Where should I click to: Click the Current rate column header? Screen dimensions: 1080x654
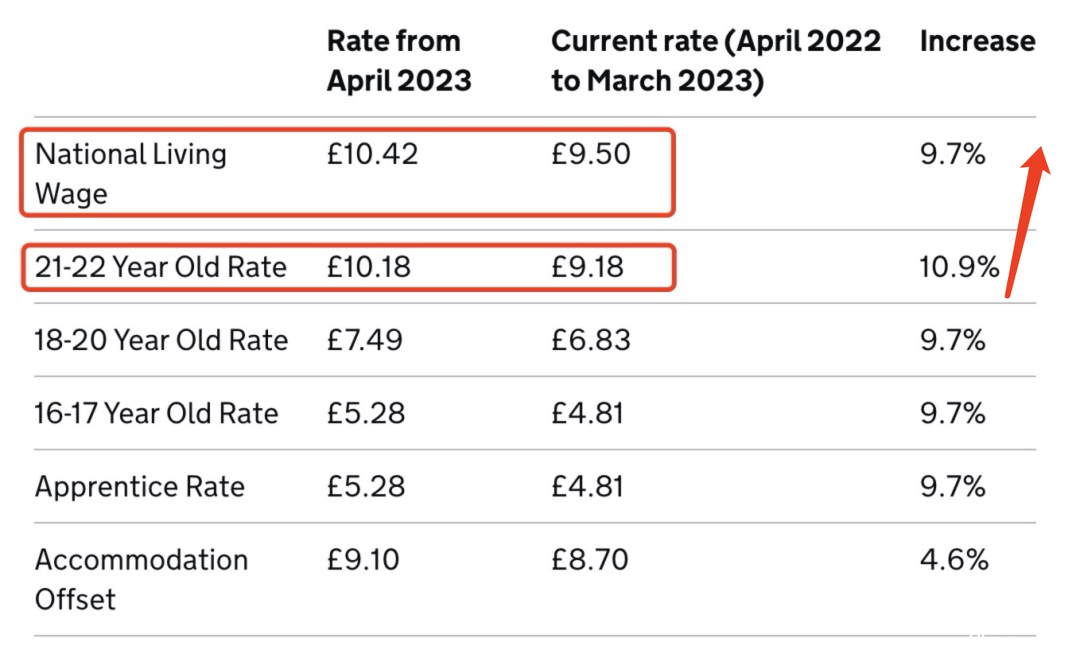(x=716, y=61)
